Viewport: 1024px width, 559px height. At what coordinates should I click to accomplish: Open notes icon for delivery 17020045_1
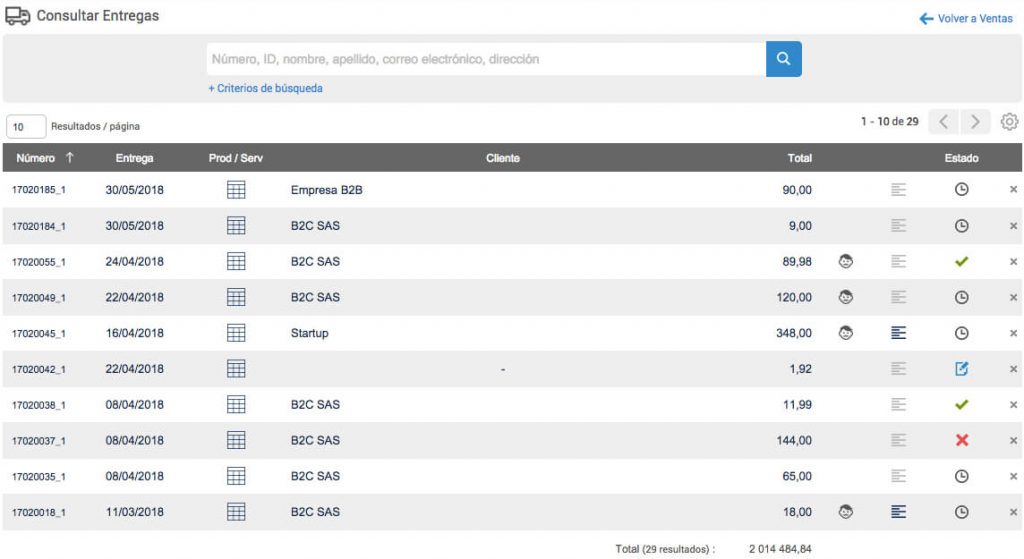[x=899, y=333]
